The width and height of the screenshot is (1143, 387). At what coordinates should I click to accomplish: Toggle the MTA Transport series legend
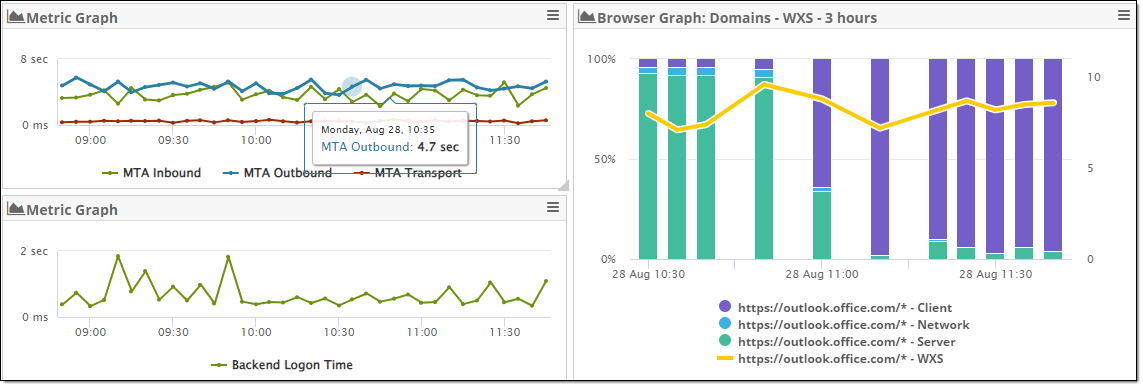tap(407, 173)
